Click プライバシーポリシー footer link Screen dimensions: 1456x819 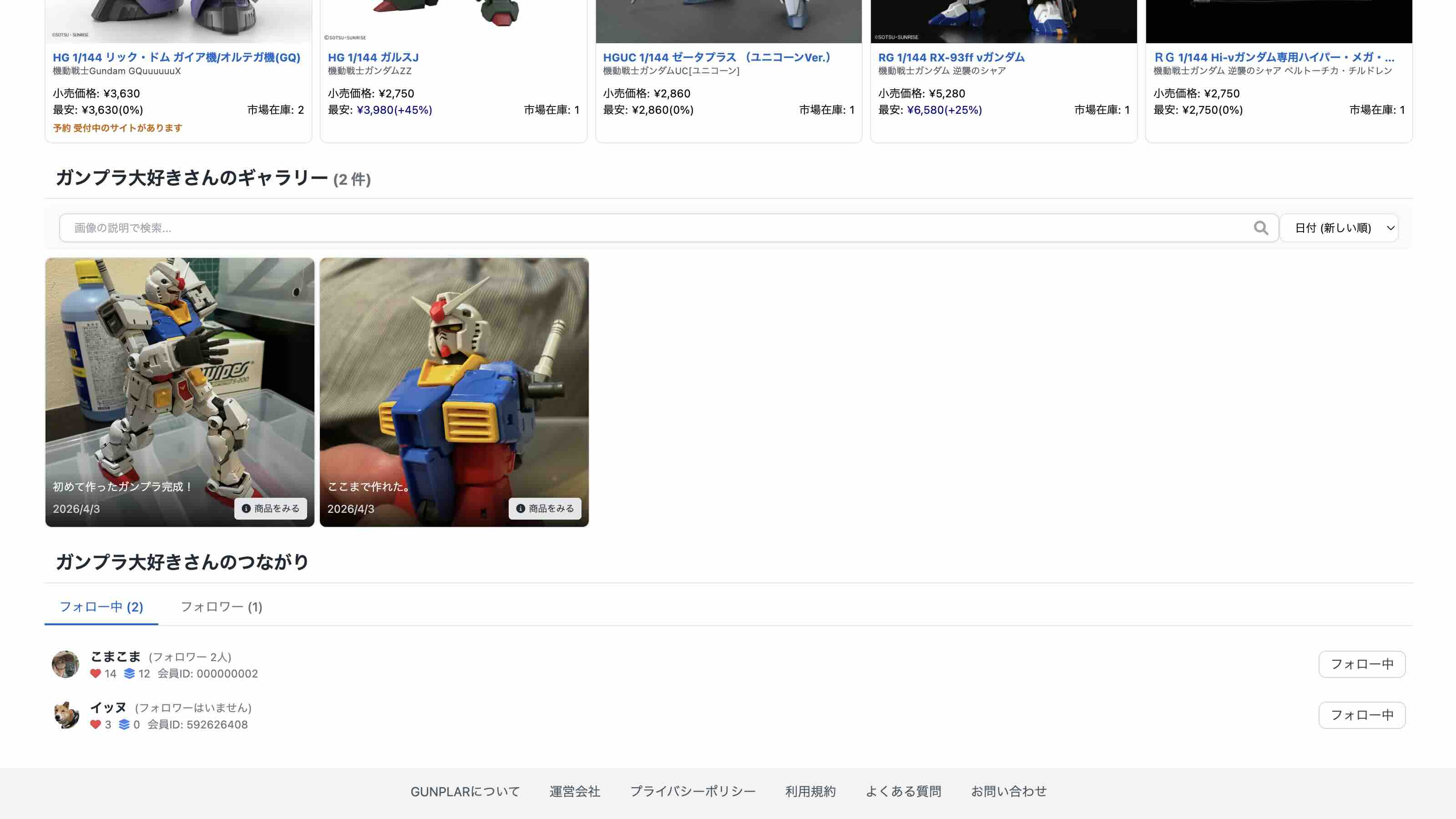coord(693,791)
